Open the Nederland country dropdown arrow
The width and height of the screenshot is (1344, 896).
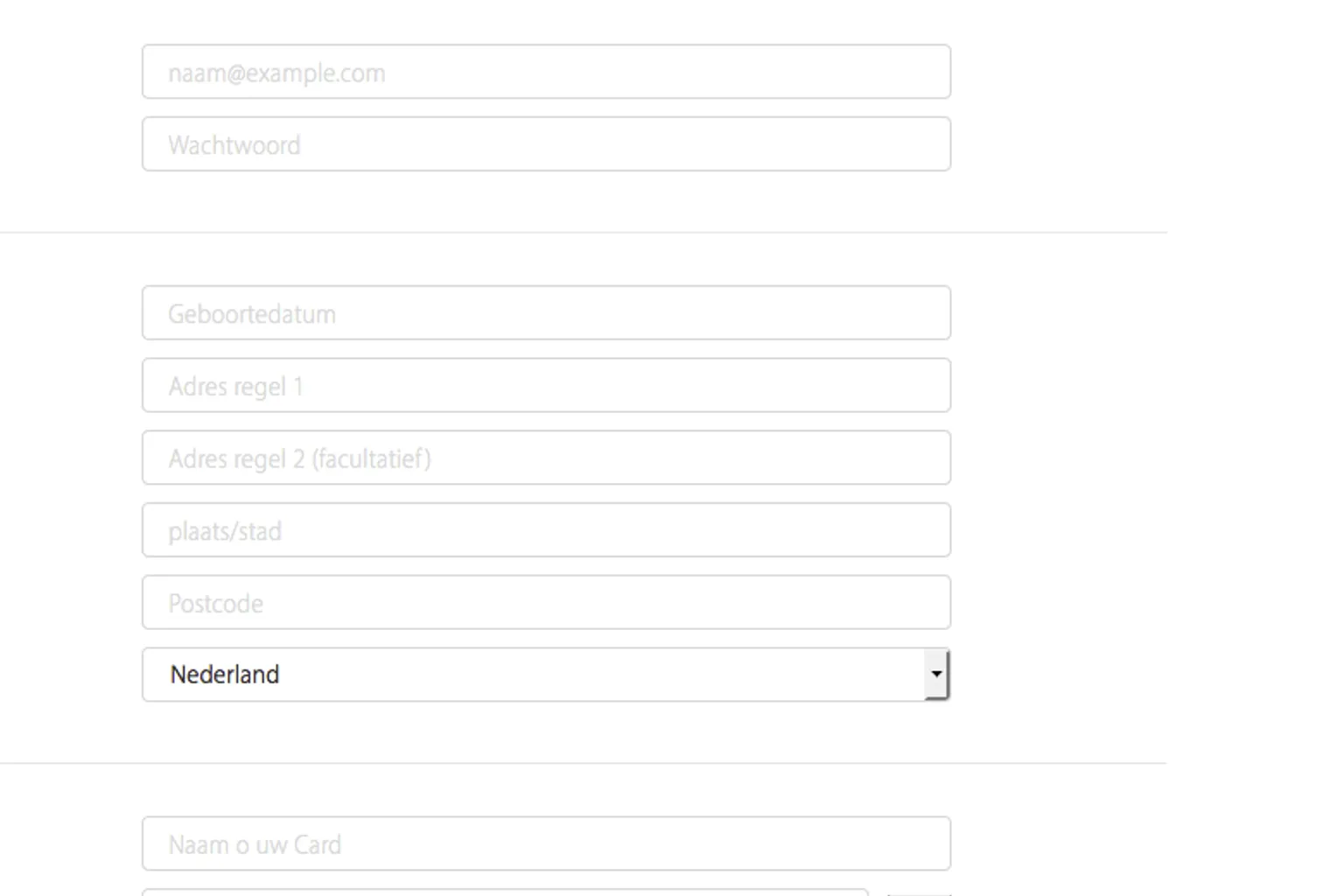(x=936, y=675)
